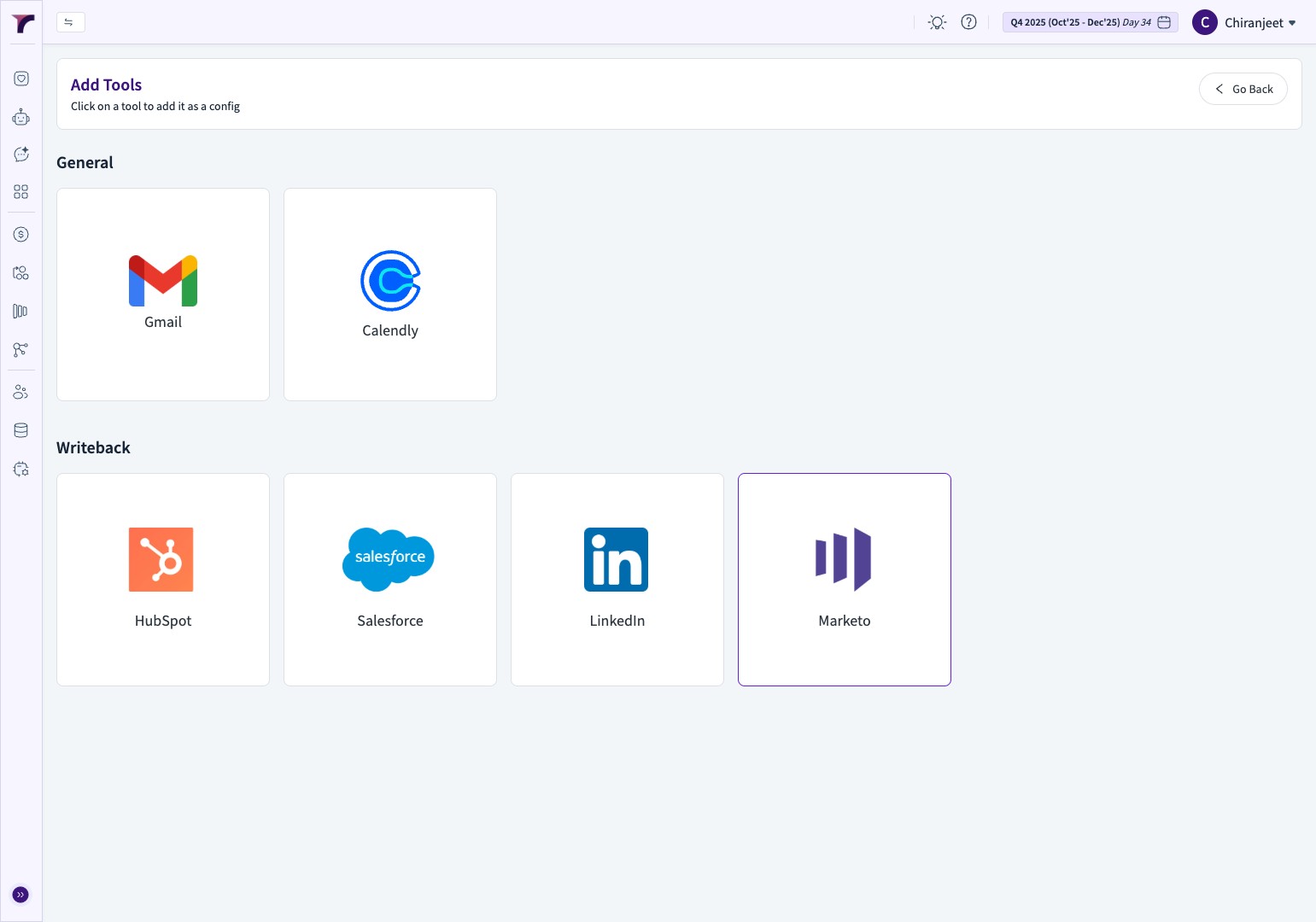Click the Add Tools heading
The height and width of the screenshot is (922, 1316).
106,85
